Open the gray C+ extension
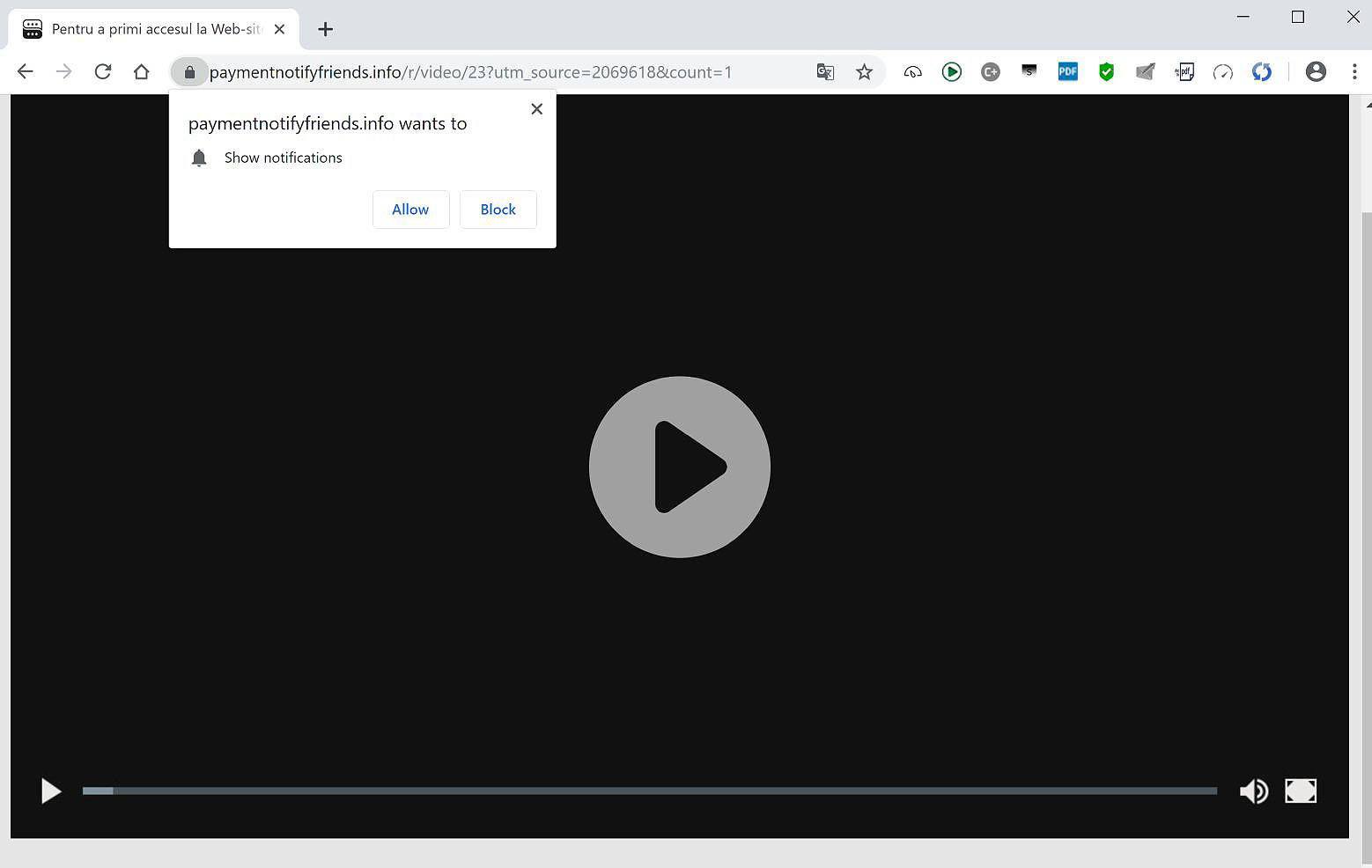 coord(991,72)
